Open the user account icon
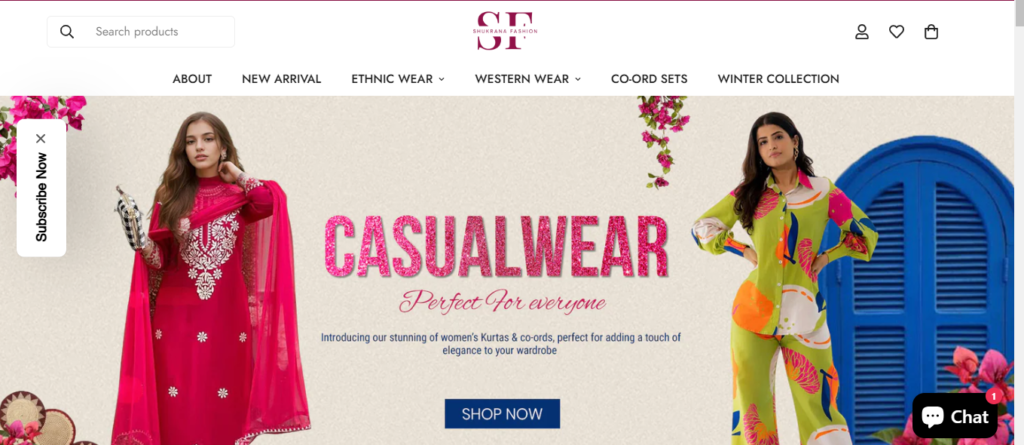 (x=862, y=31)
